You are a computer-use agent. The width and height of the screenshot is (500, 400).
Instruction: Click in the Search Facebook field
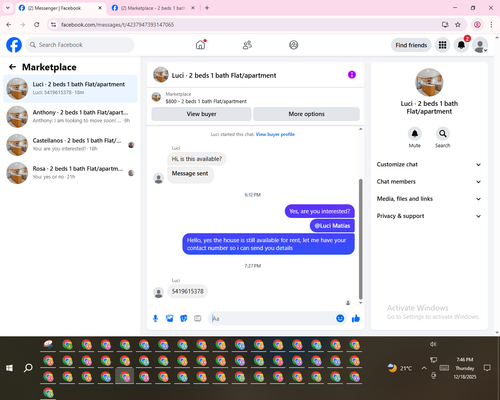80,45
